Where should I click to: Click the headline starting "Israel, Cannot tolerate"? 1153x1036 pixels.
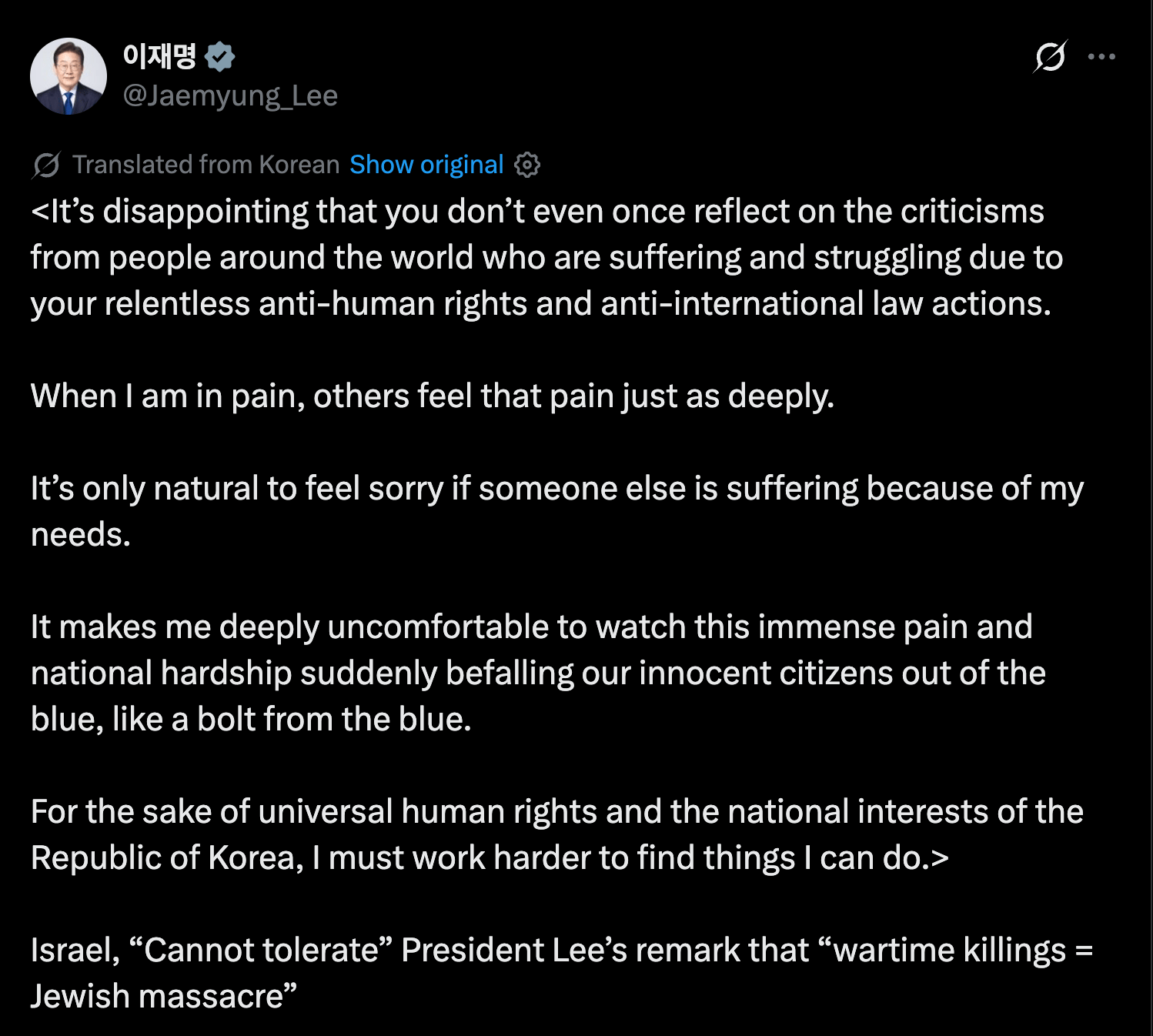coord(561,951)
